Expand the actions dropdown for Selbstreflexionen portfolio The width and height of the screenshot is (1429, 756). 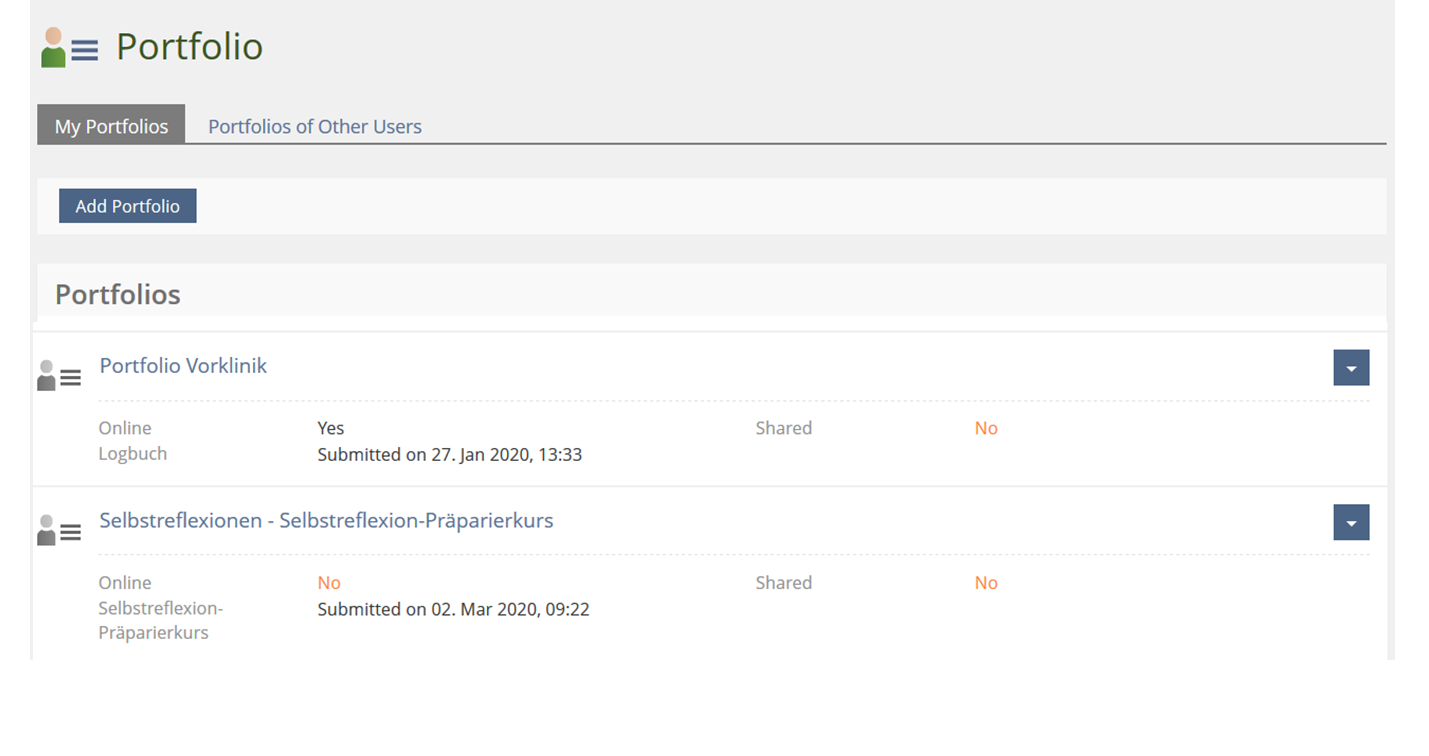click(1351, 522)
